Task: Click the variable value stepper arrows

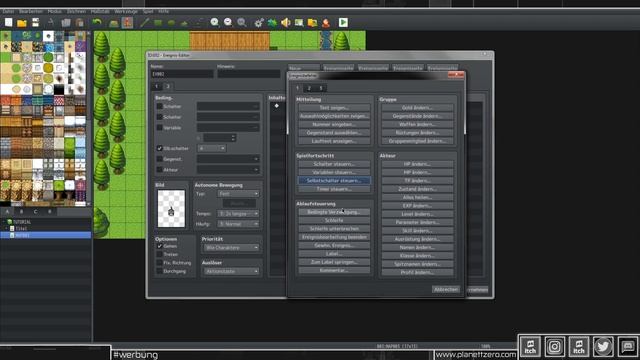Action: [x=233, y=138]
